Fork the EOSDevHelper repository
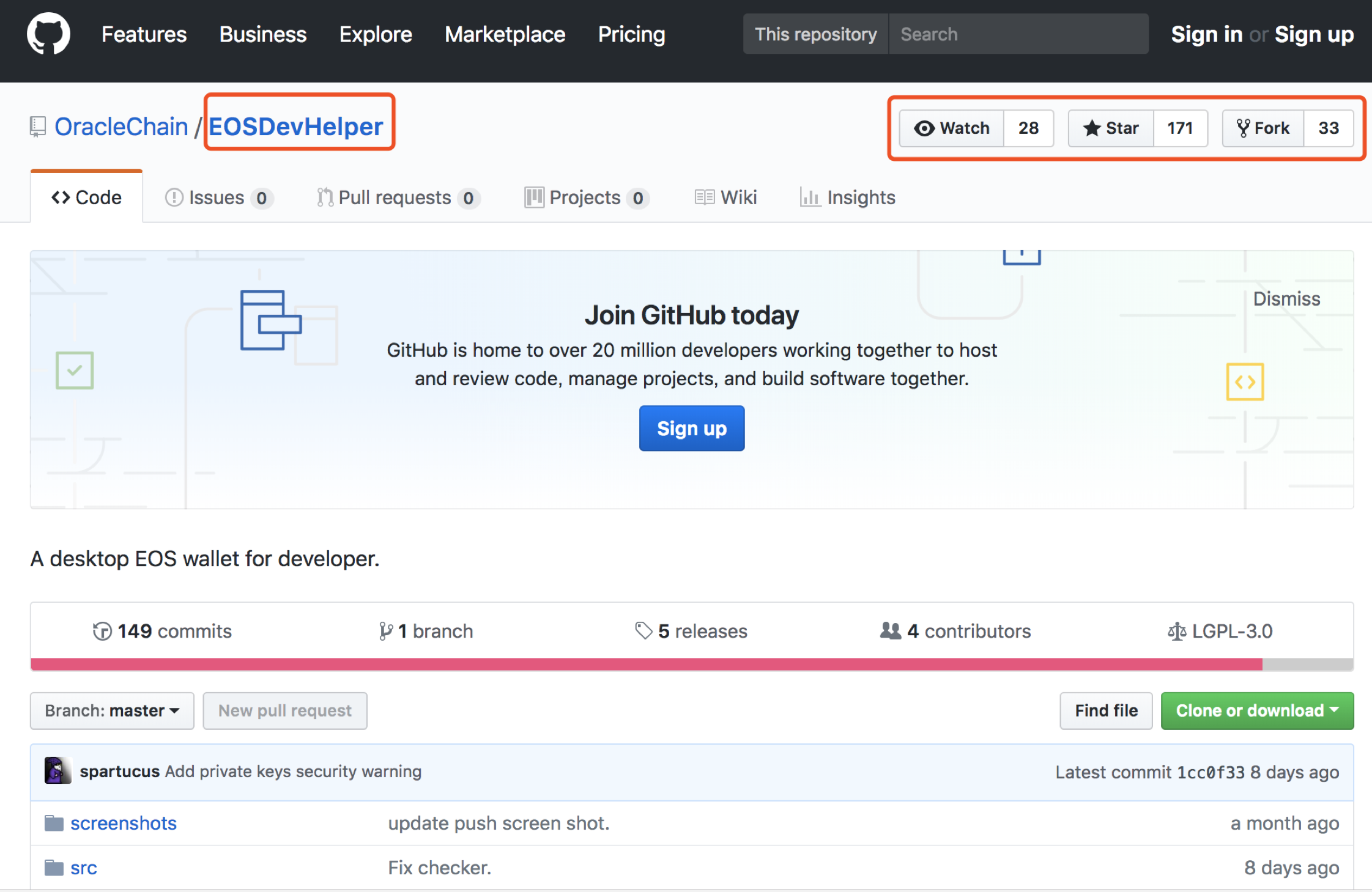Screen dimensions: 1372x892 [1263, 128]
